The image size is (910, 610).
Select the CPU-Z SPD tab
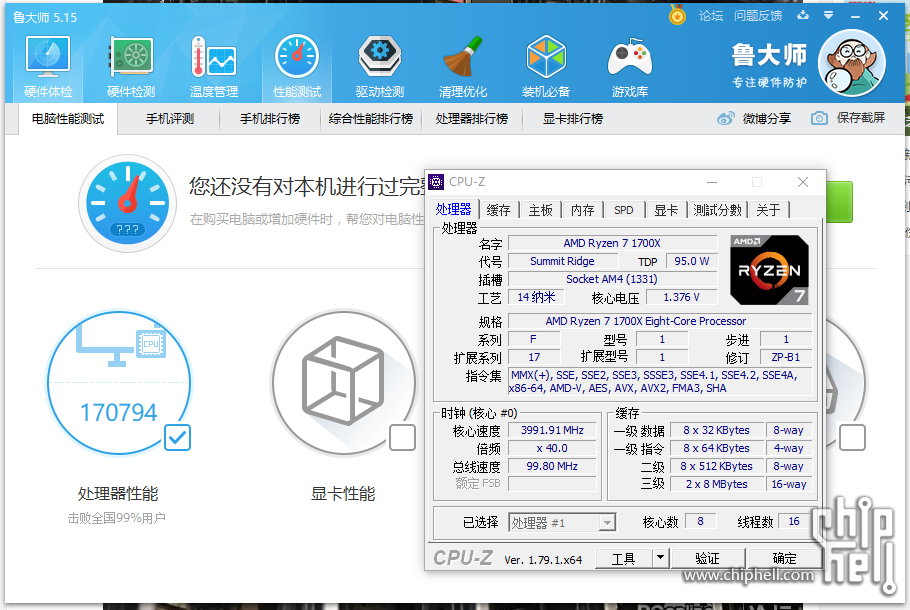click(x=624, y=210)
